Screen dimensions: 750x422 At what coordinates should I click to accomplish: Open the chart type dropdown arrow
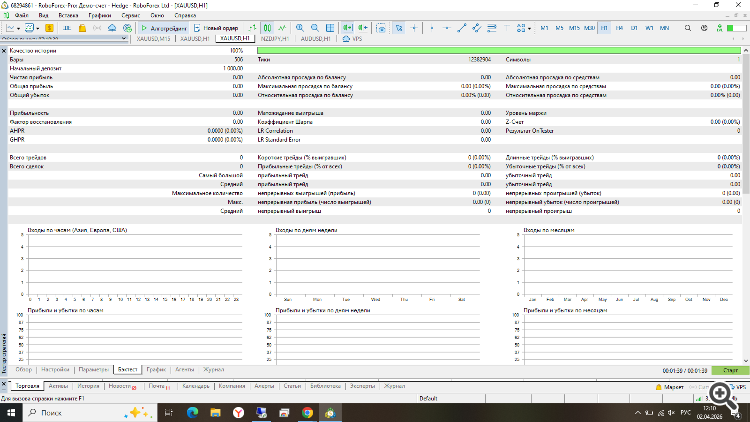pyautogui.click(x=18, y=29)
